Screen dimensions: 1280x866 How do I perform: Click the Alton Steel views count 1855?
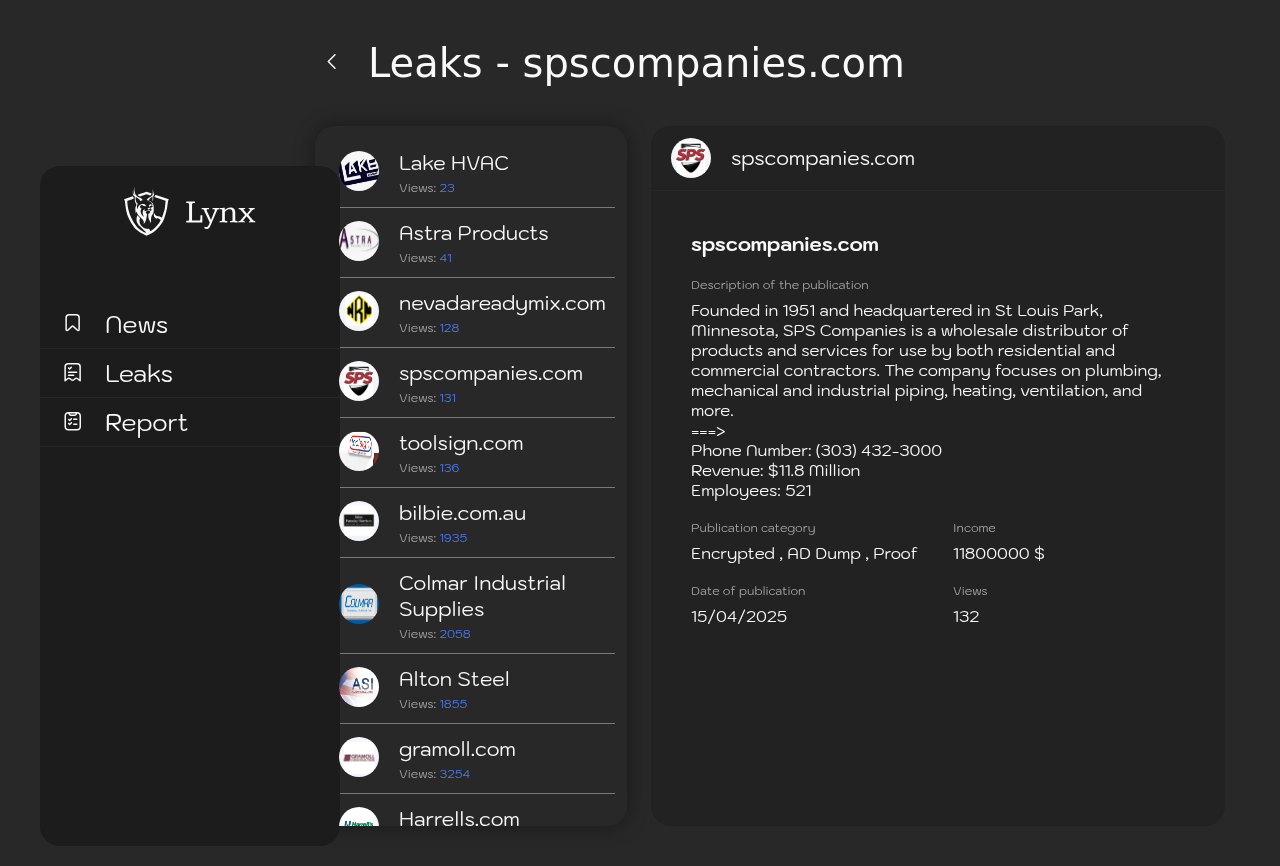[454, 704]
